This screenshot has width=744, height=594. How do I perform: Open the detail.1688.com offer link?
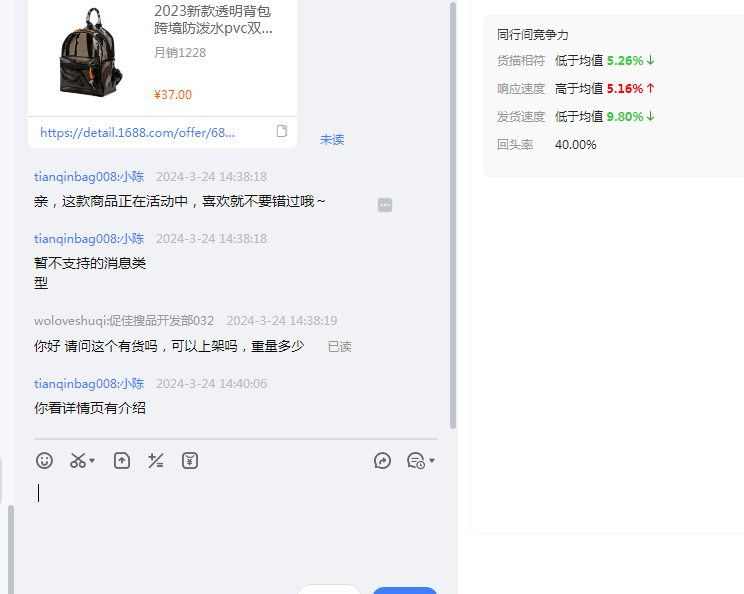click(138, 132)
